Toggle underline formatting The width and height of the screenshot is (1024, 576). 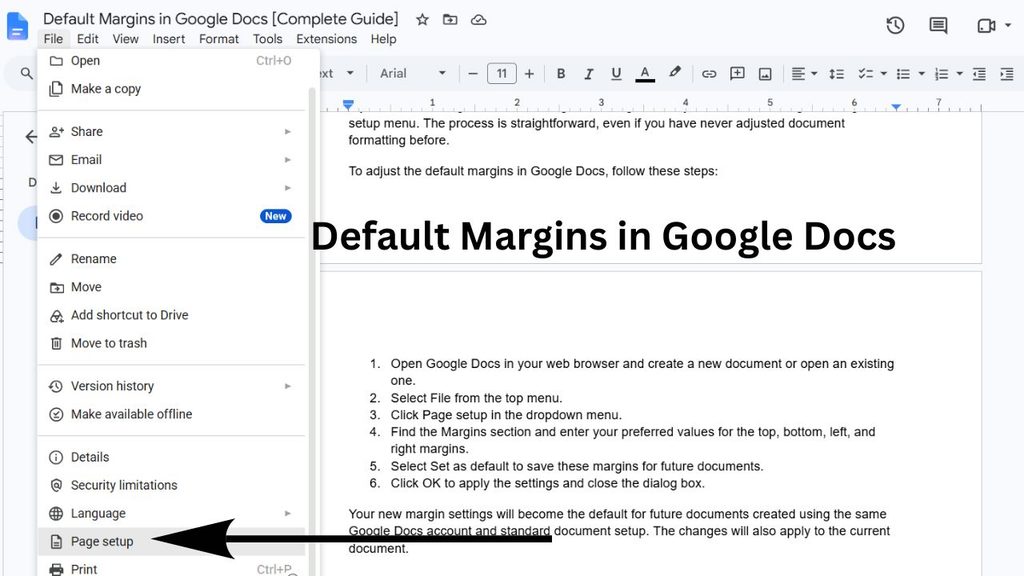click(616, 74)
